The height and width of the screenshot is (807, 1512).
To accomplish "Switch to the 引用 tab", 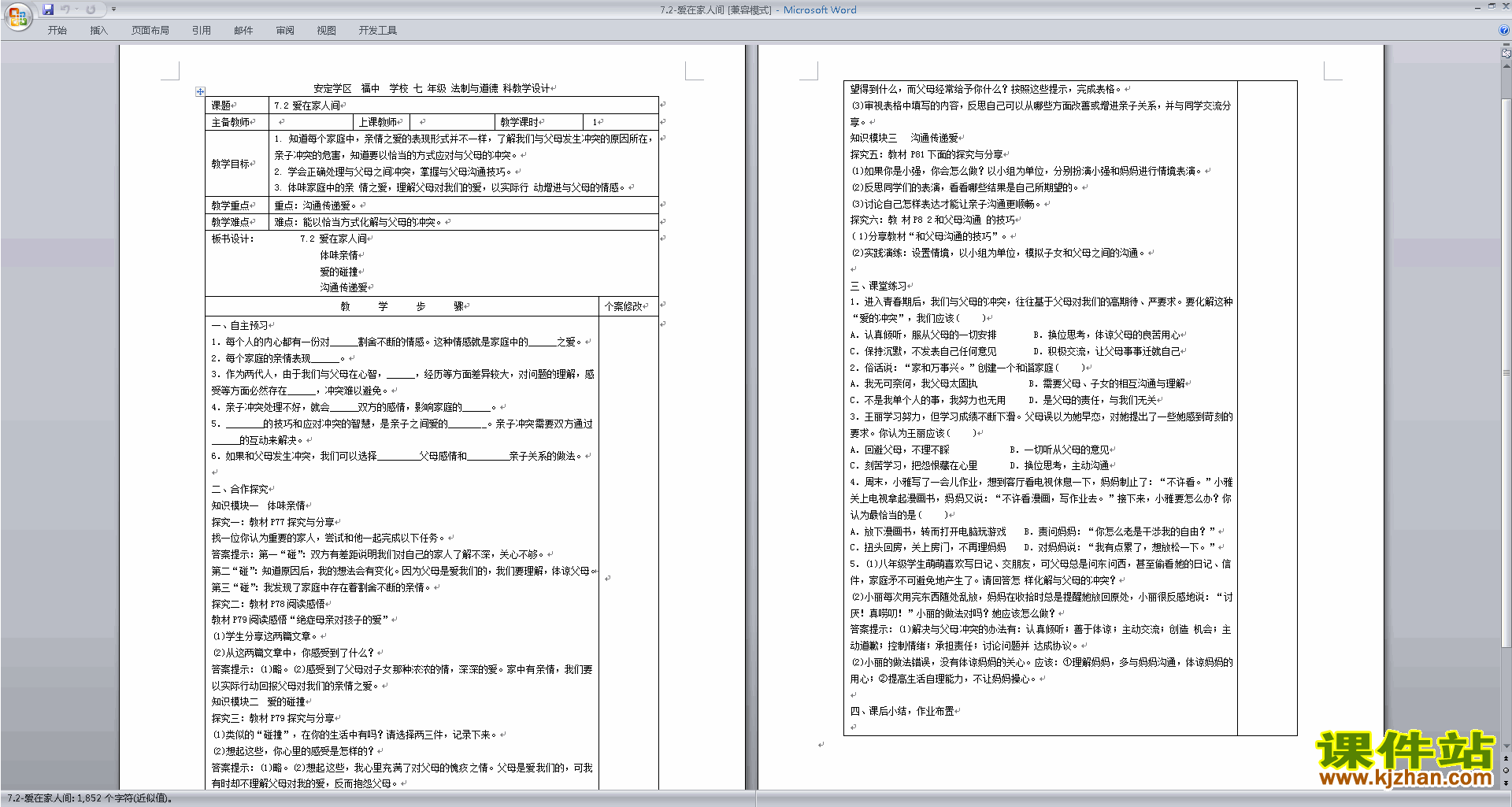I will click(x=202, y=30).
